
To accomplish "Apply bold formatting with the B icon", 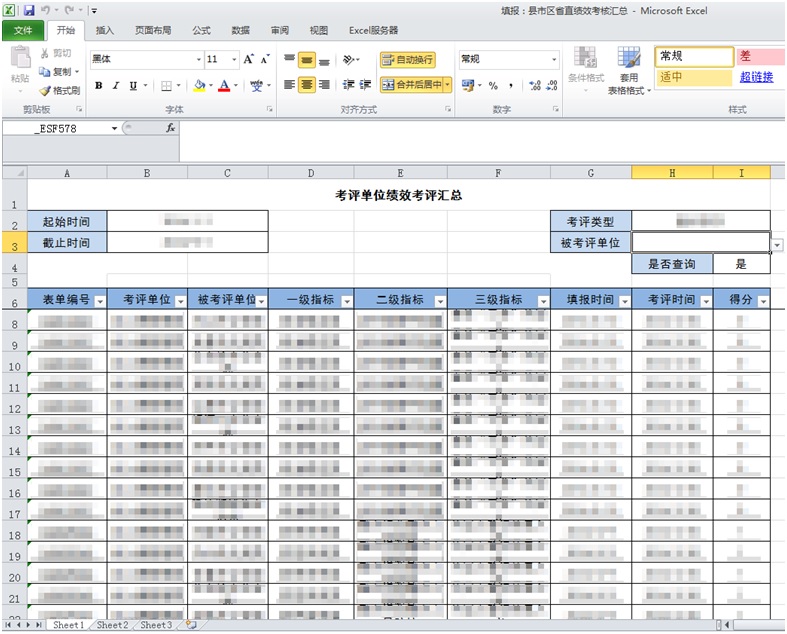I will [99, 86].
